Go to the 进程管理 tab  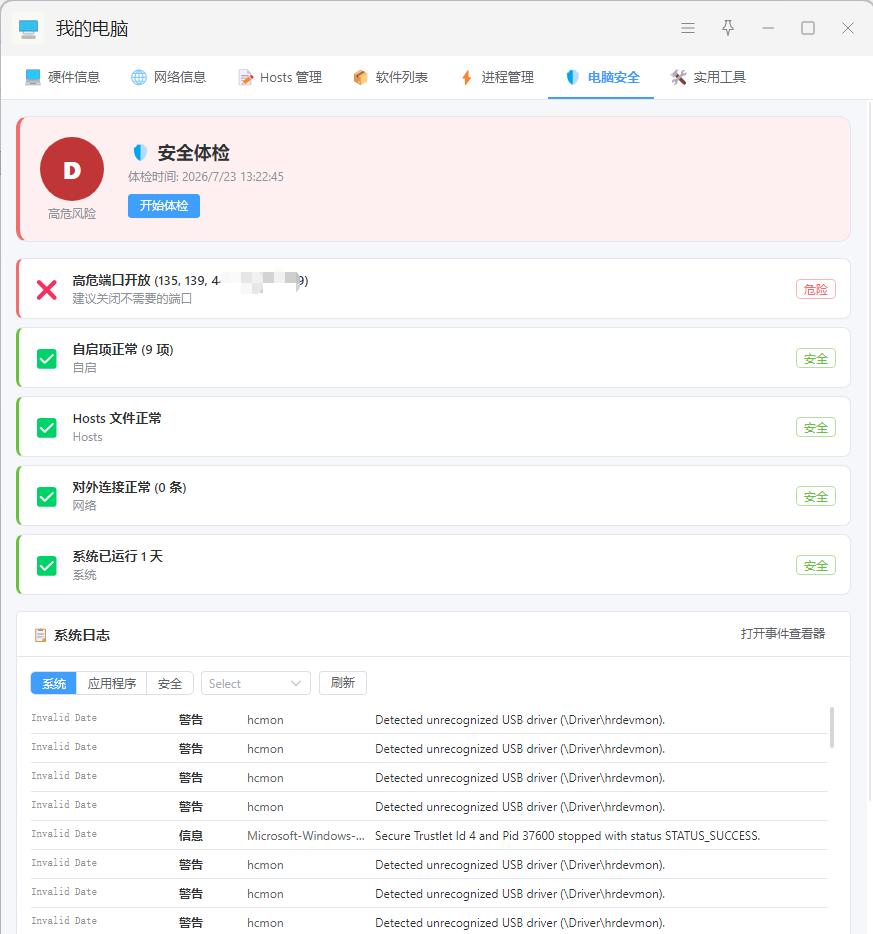point(497,77)
